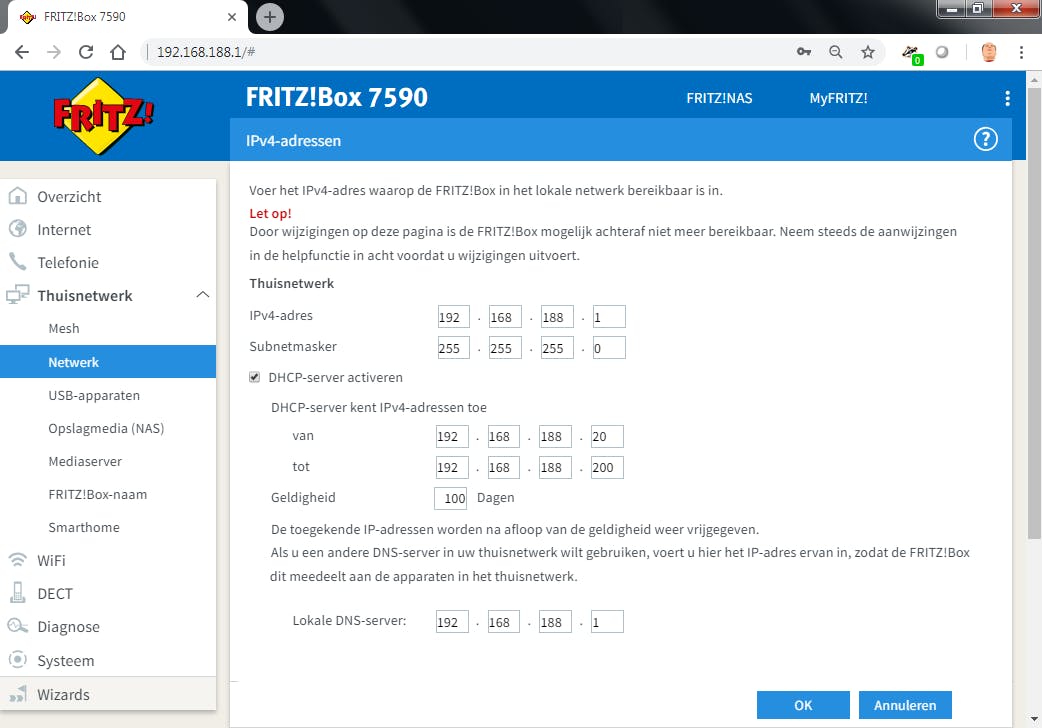Open help question mark icon
Screen dimensions: 1042x728
pyautogui.click(x=986, y=140)
